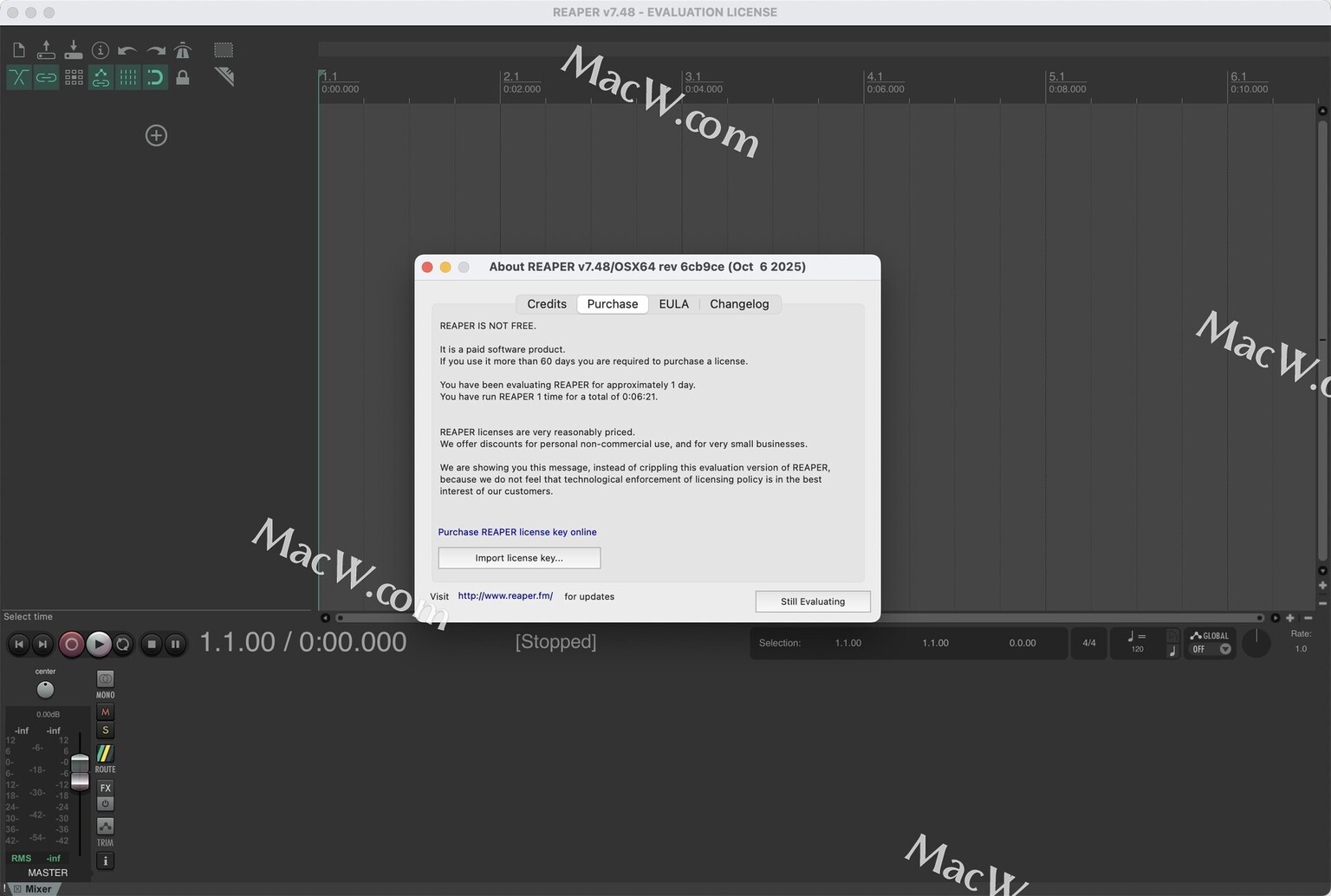Open the EULA tab

(674, 304)
